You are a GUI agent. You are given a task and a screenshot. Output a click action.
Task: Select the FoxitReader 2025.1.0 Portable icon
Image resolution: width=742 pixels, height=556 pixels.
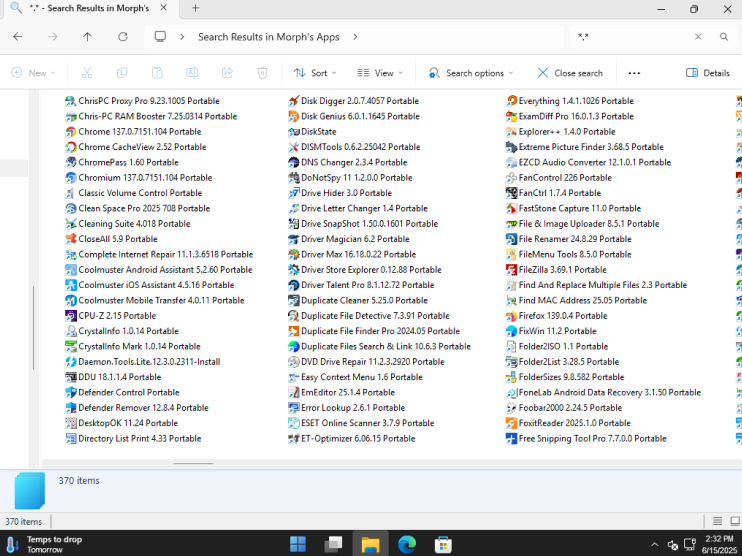pos(511,423)
